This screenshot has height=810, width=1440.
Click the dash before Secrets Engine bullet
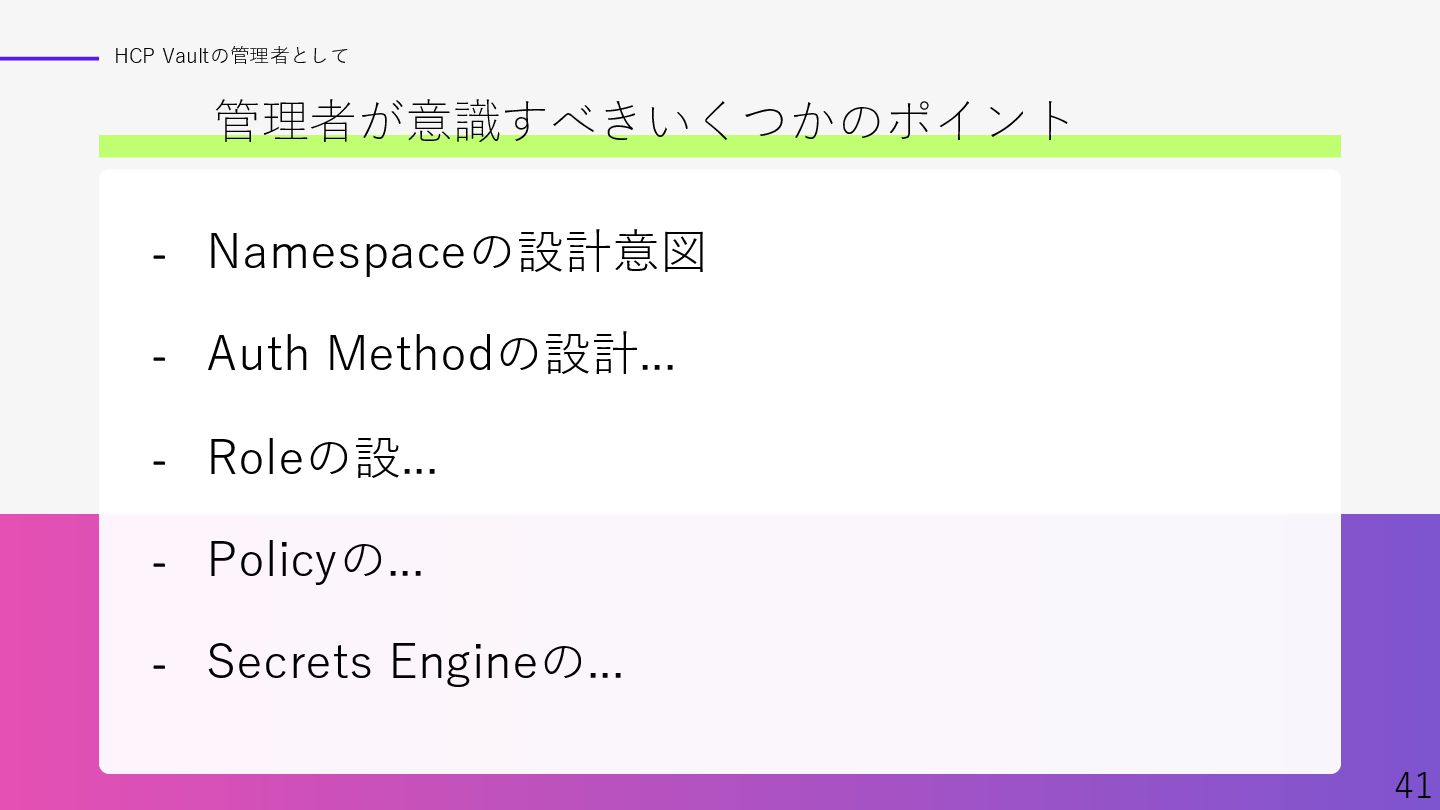(159, 666)
